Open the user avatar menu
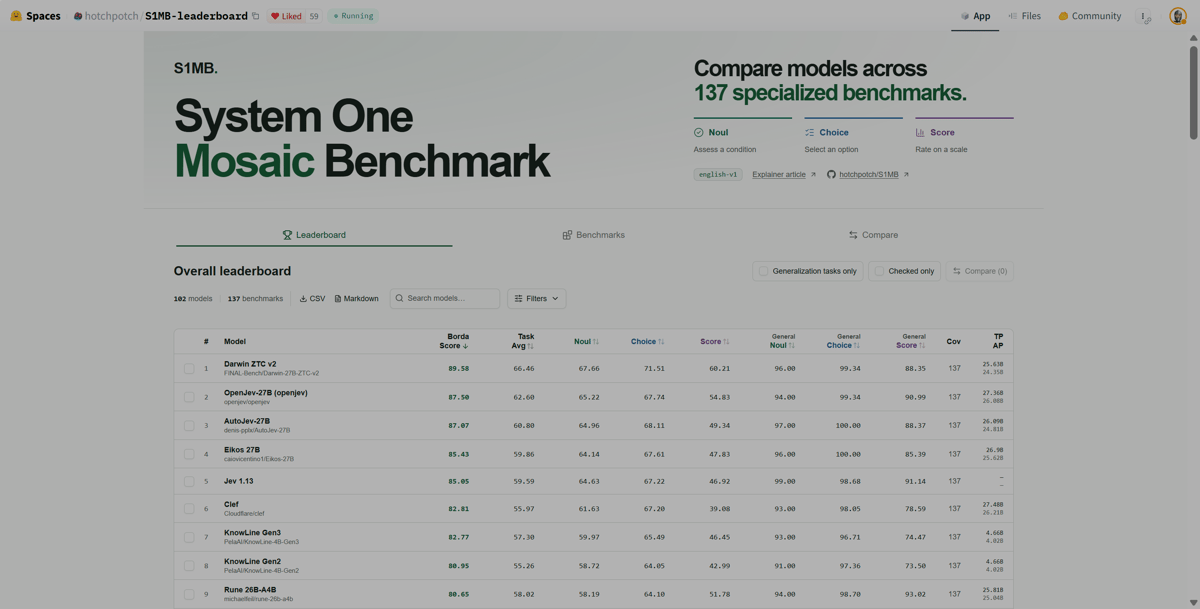Viewport: 1200px width, 609px height. (x=1178, y=16)
